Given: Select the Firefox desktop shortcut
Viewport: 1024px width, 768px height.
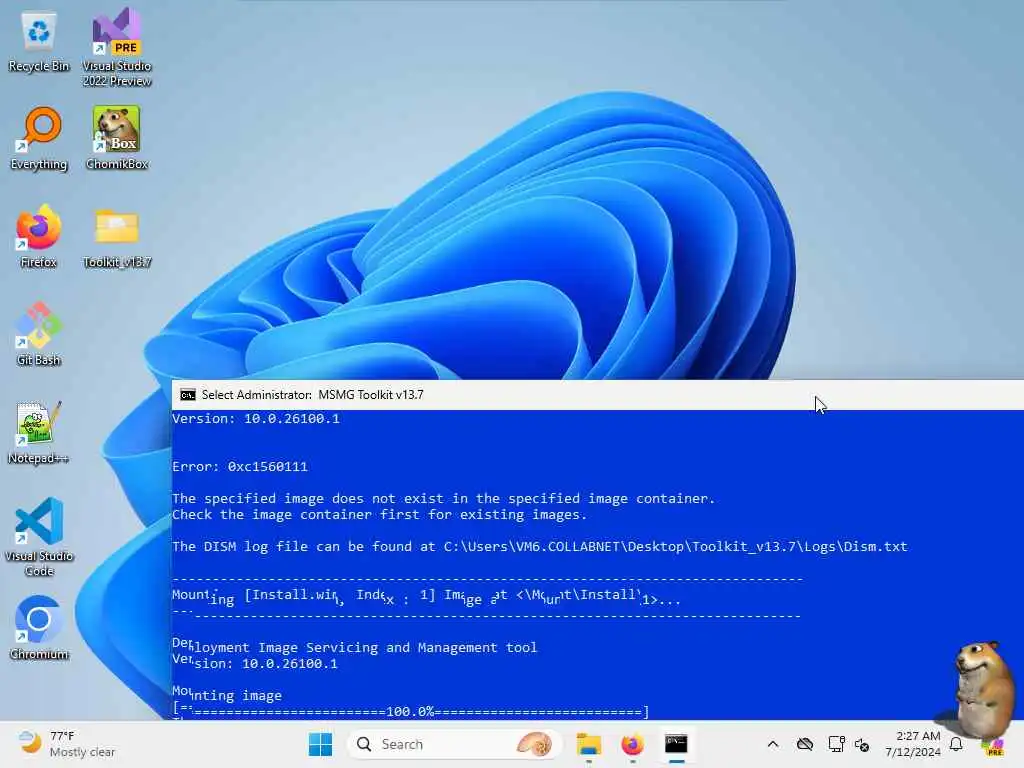Looking at the screenshot, I should pos(39,236).
